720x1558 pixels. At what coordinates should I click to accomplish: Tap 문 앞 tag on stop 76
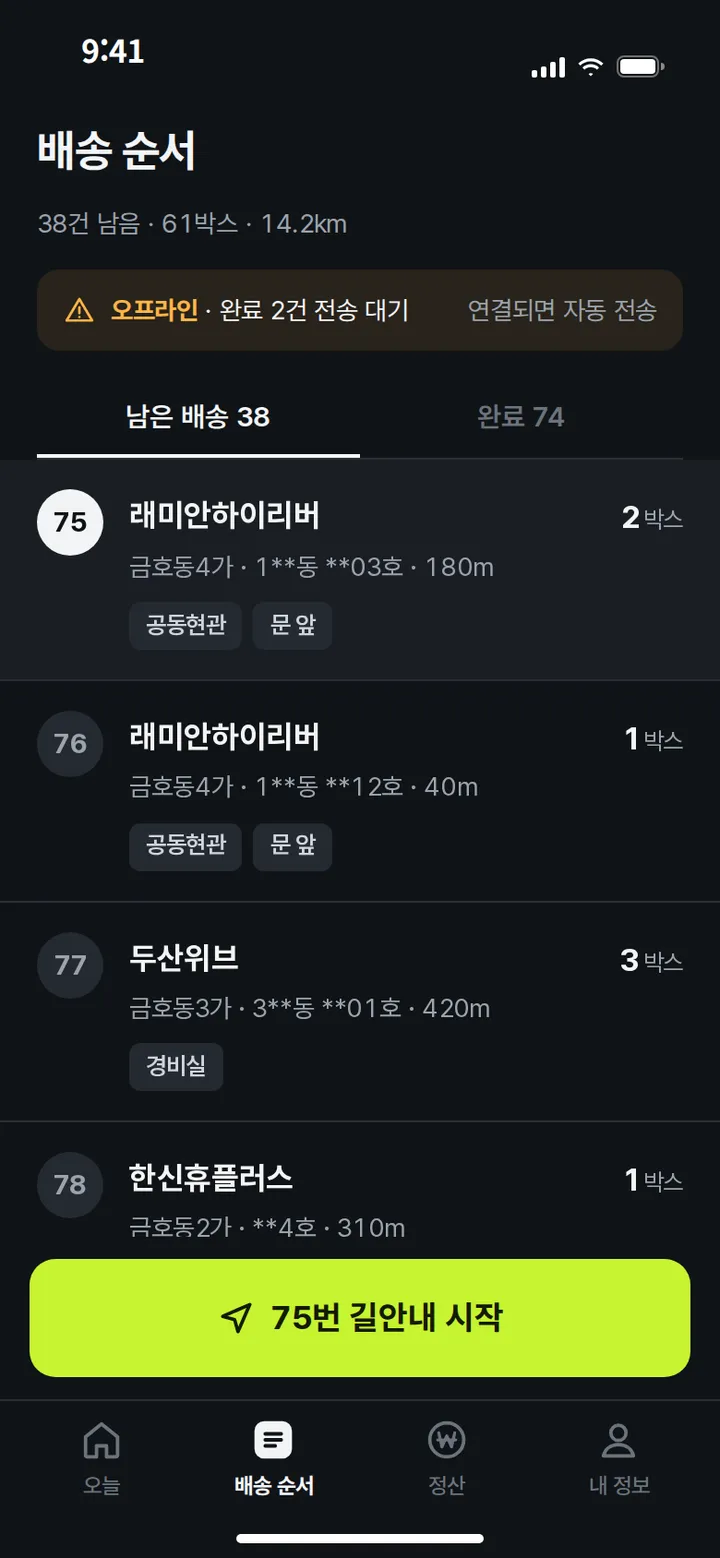(292, 847)
